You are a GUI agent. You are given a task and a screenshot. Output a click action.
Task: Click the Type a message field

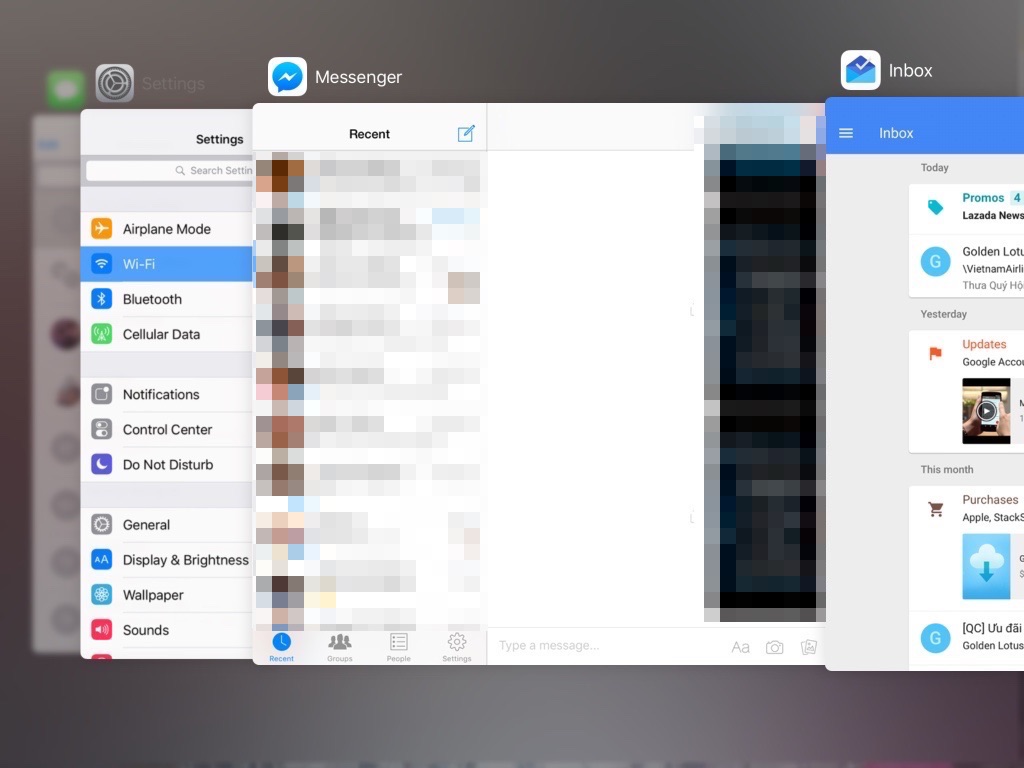[x=600, y=646]
